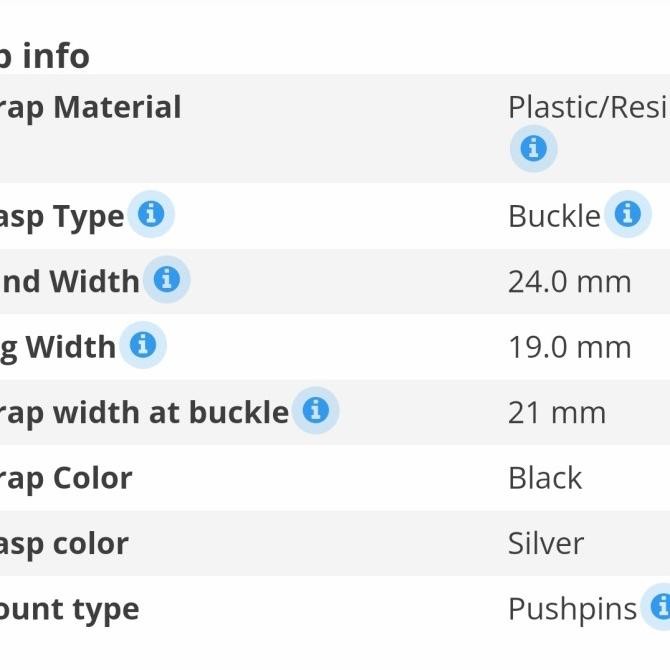Click the Lug Width info icon
Viewport: 670px width, 670px height.
pyautogui.click(x=143, y=346)
